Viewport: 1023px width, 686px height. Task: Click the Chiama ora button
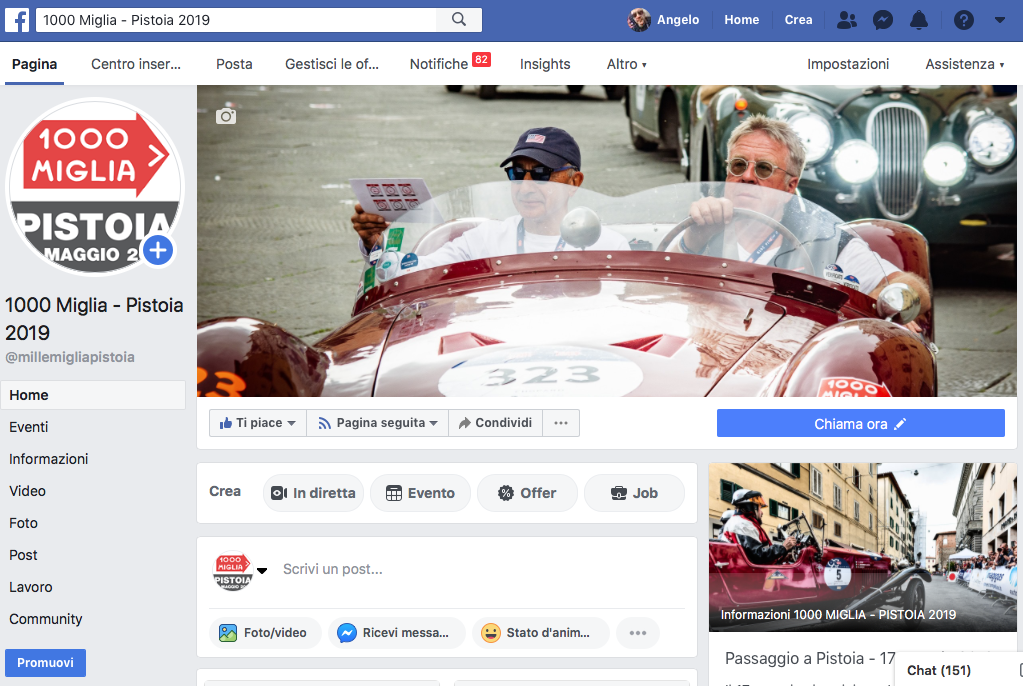tap(861, 424)
